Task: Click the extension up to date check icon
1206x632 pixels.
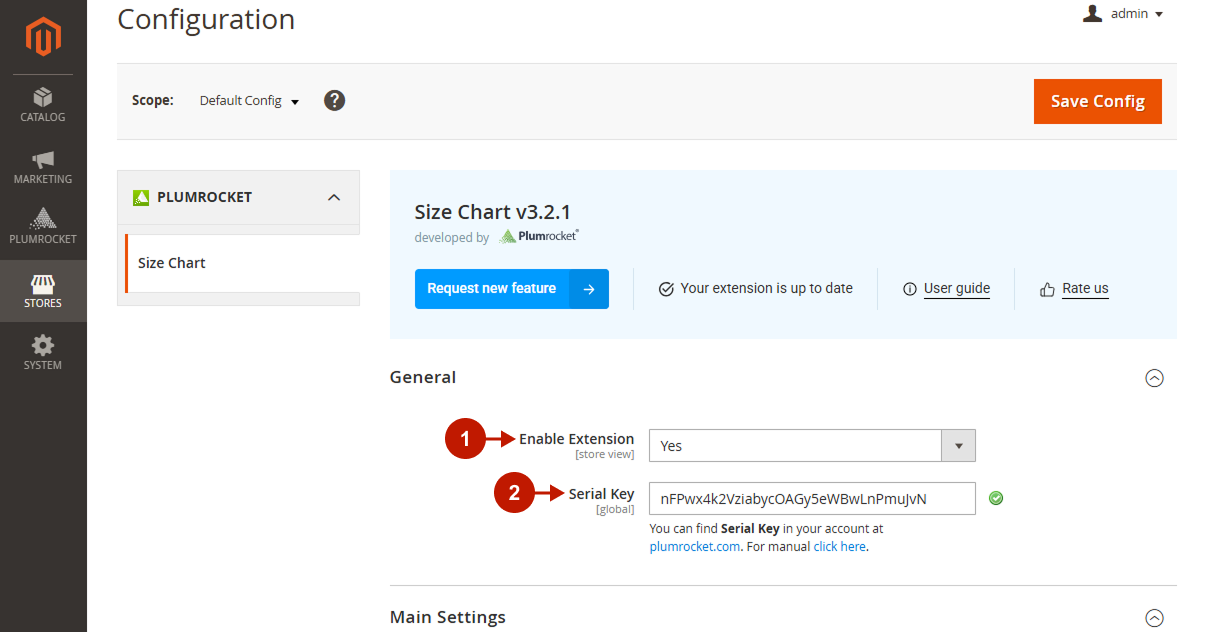Action: [x=666, y=289]
